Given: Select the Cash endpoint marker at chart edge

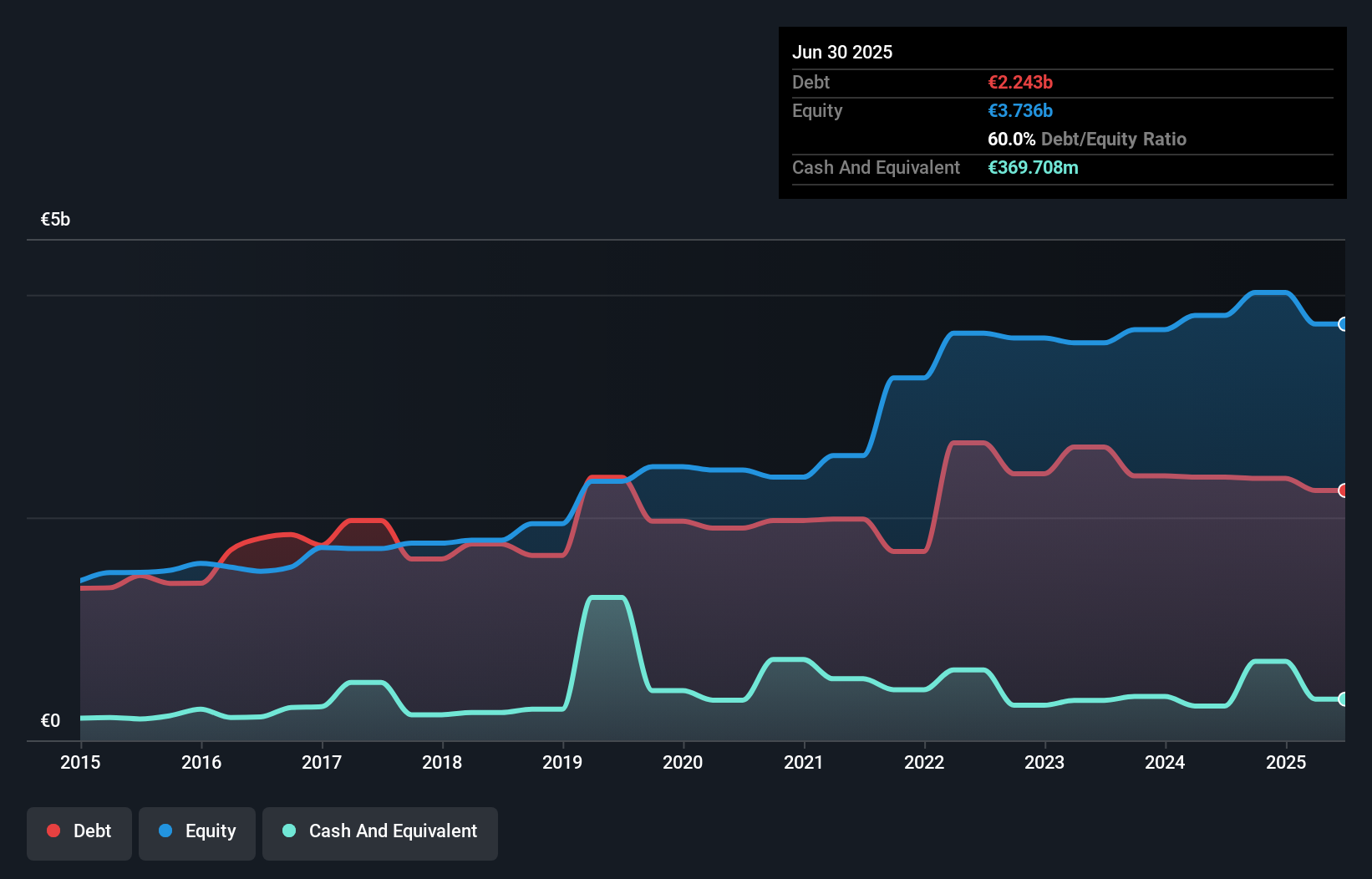Looking at the screenshot, I should tap(1344, 699).
